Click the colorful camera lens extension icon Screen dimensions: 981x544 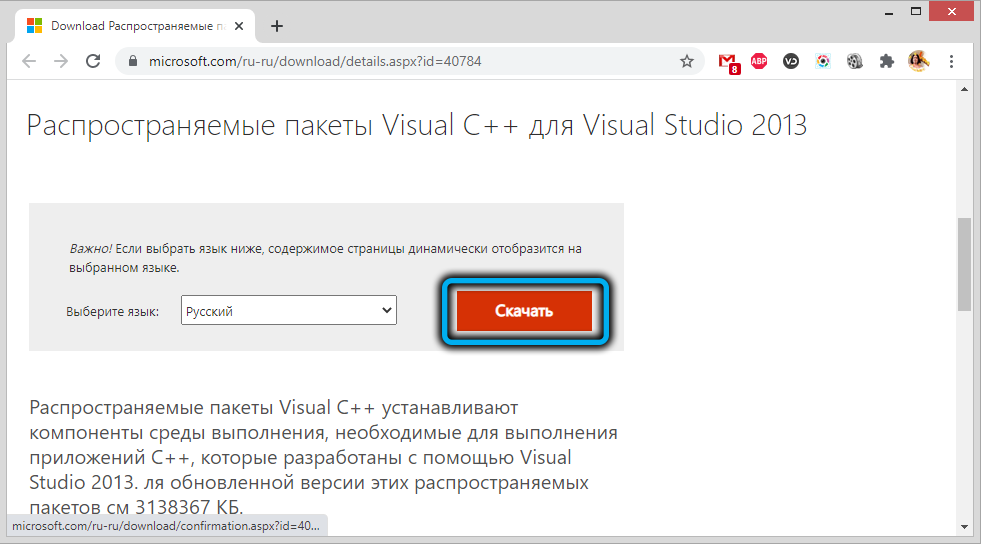pyautogui.click(x=822, y=61)
